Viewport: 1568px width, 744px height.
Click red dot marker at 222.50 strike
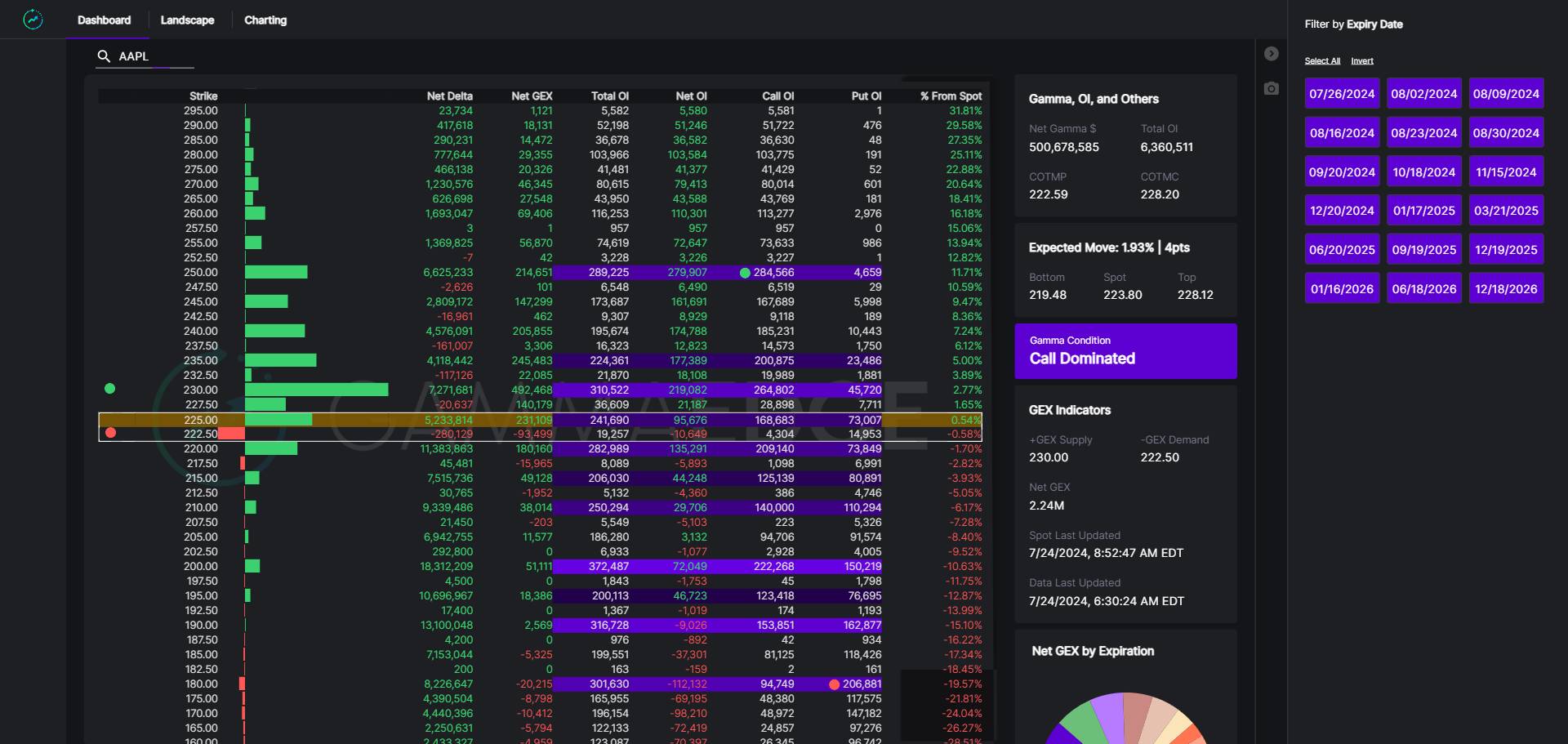coord(111,433)
